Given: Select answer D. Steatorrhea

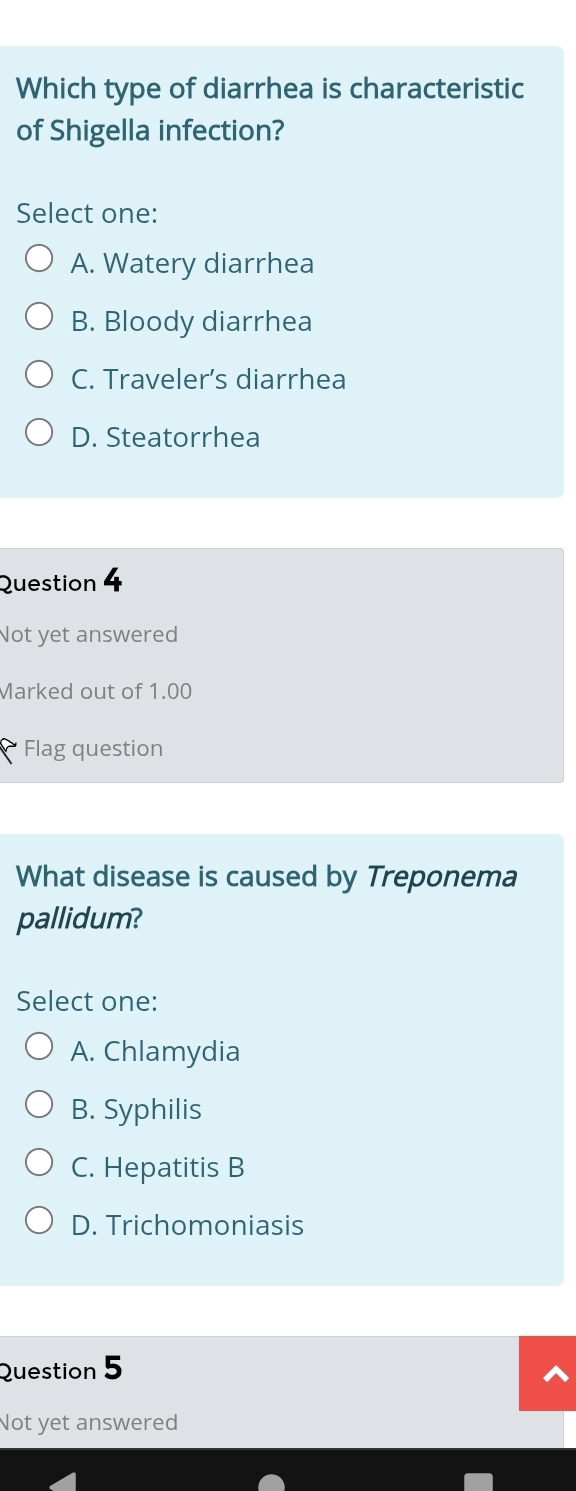Looking at the screenshot, I should click(x=38, y=432).
